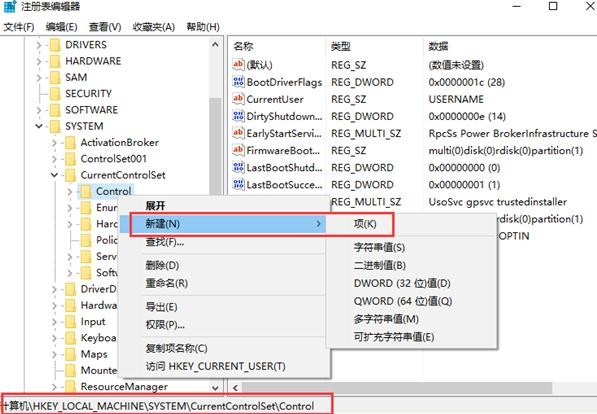This screenshot has height=414, width=597.
Task: Select the HARDWARE folder icon
Action: [55, 61]
